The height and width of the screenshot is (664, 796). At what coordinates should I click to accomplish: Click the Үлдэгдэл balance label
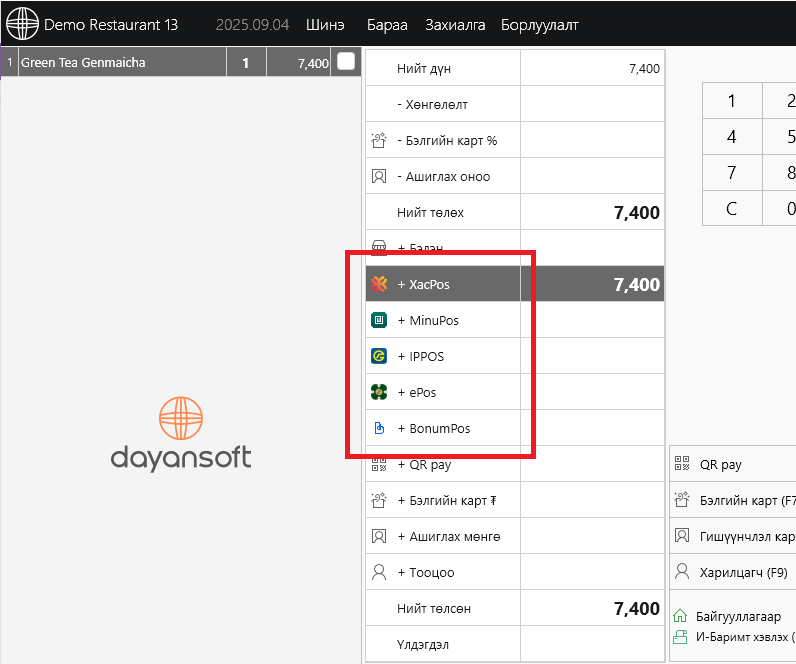click(x=422, y=644)
